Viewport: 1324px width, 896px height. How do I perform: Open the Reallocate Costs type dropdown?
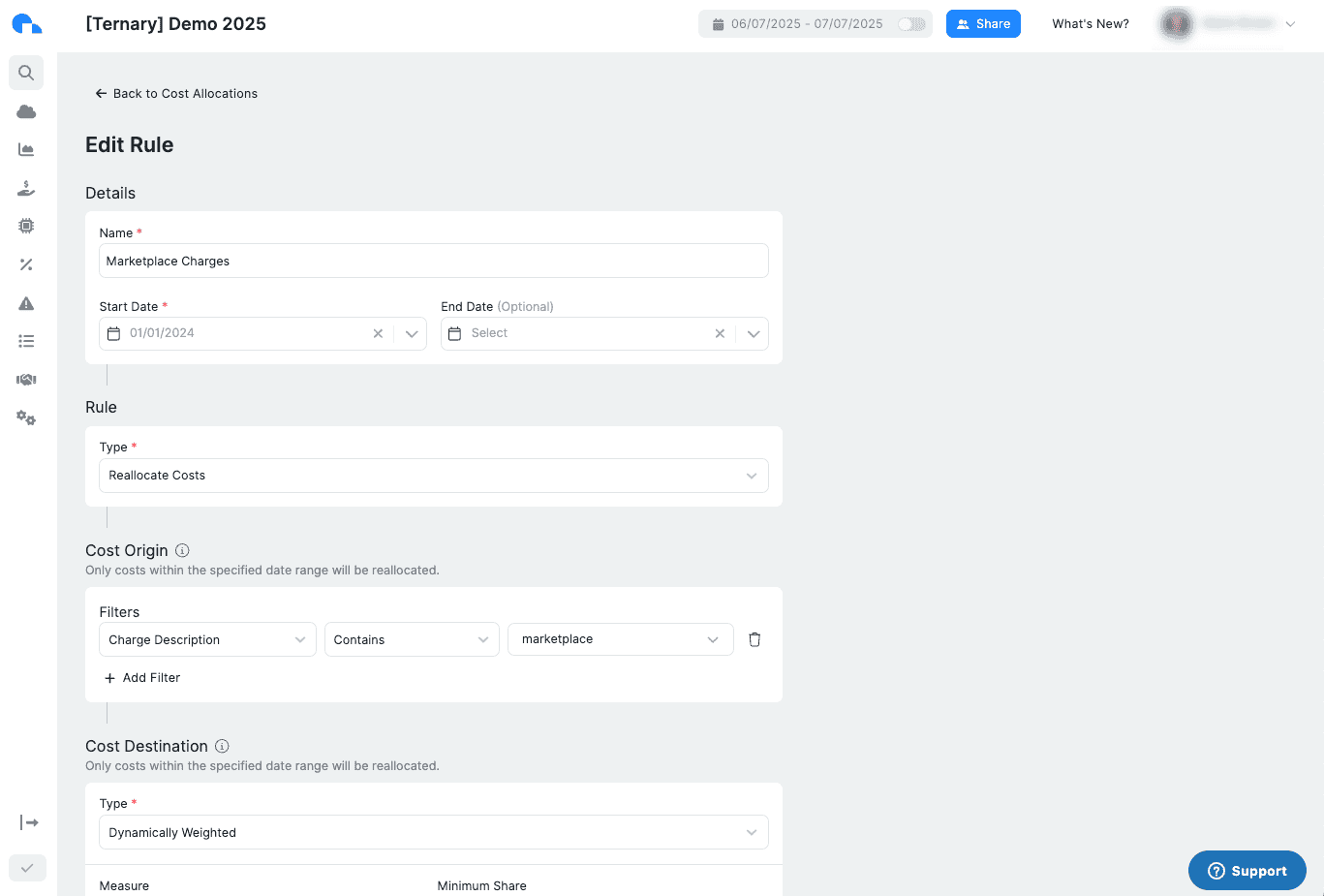(x=434, y=476)
